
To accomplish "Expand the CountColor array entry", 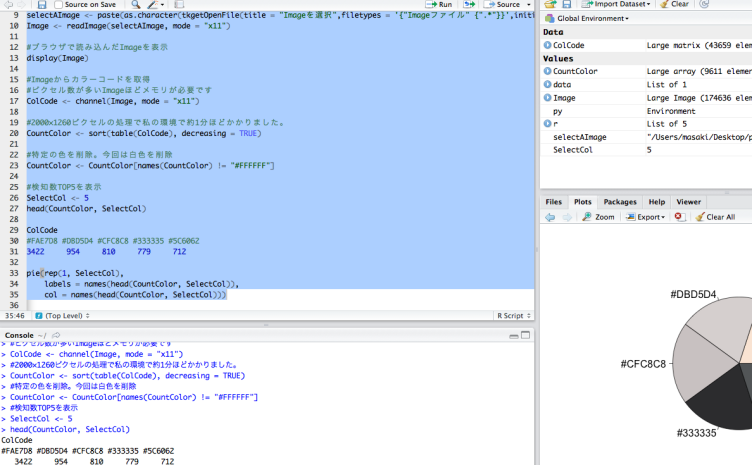I will coord(548,71).
